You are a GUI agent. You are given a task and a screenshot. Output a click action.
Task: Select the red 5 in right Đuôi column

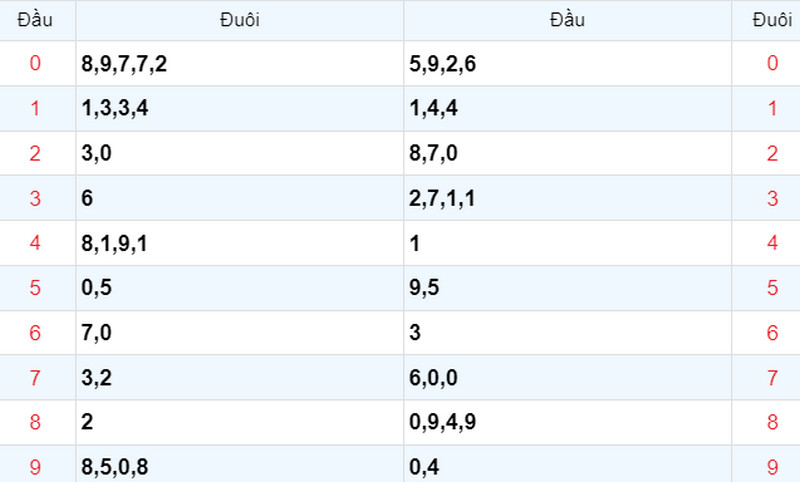(772, 288)
